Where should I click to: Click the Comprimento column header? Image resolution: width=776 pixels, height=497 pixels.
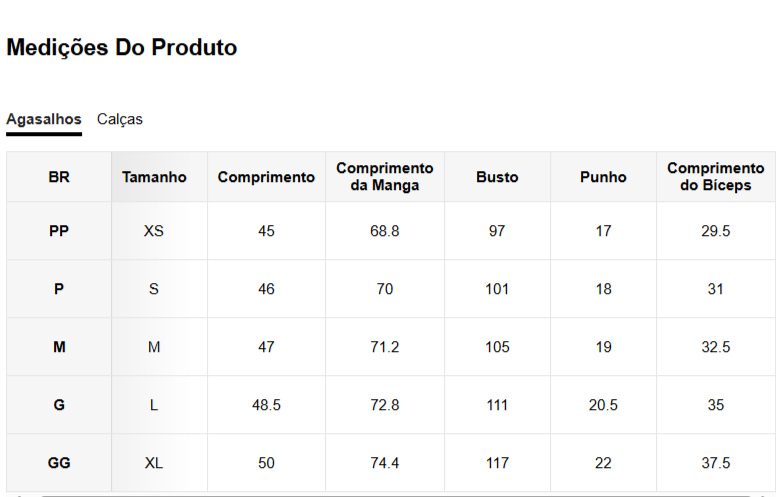tap(266, 177)
